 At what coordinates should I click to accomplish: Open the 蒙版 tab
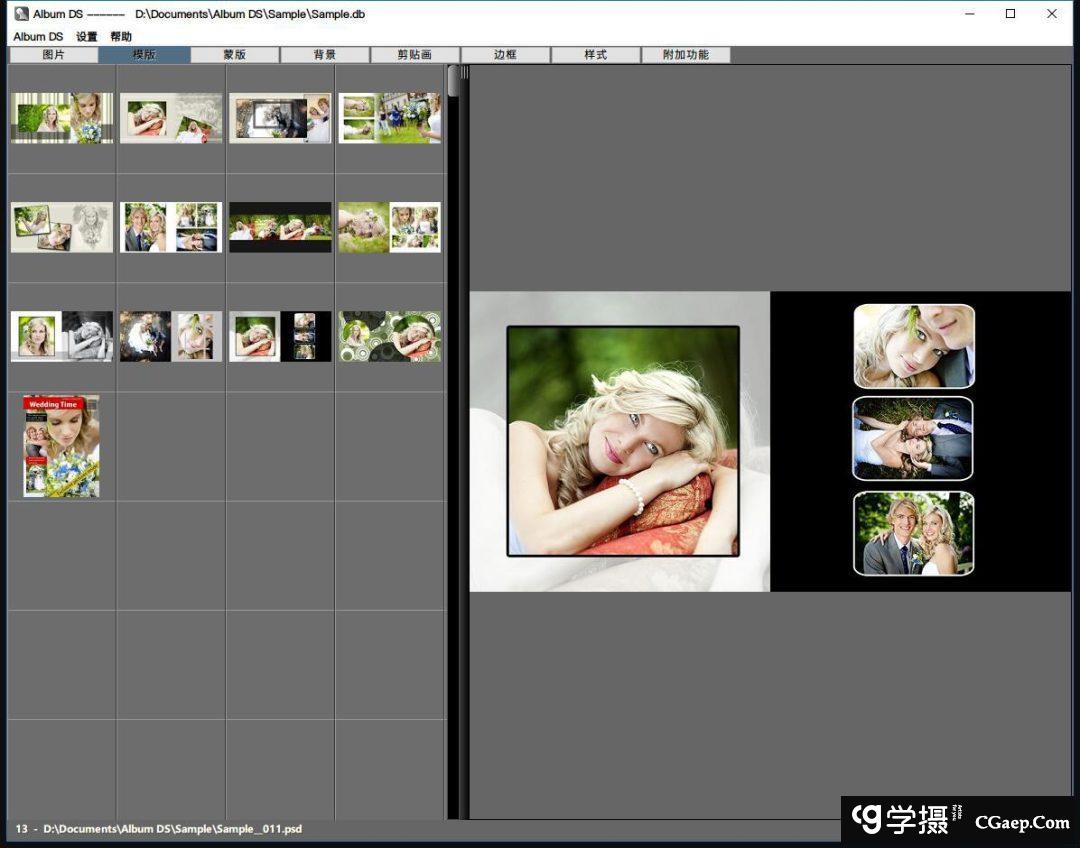coord(234,55)
